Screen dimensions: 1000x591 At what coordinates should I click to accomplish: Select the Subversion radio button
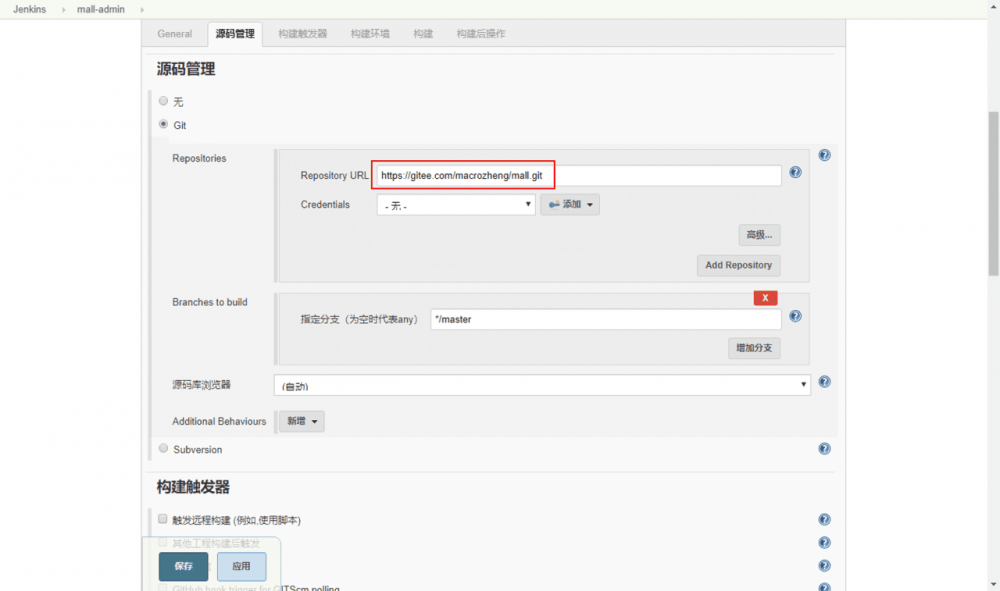[x=163, y=448]
